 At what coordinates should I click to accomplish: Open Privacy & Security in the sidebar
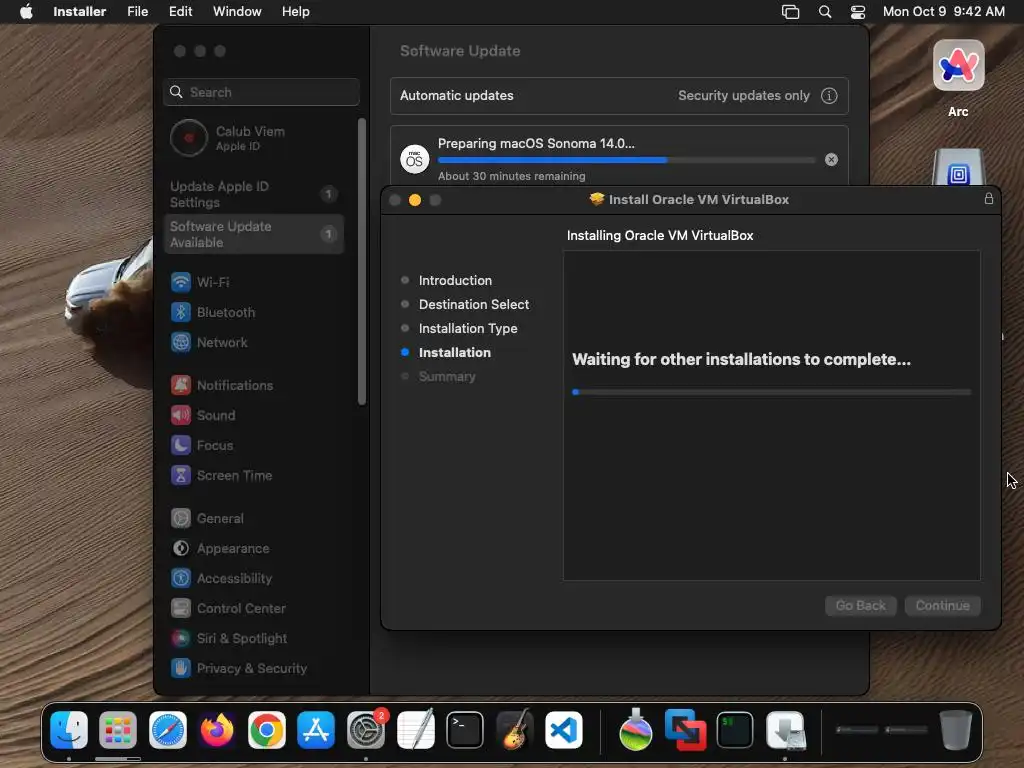255,669
